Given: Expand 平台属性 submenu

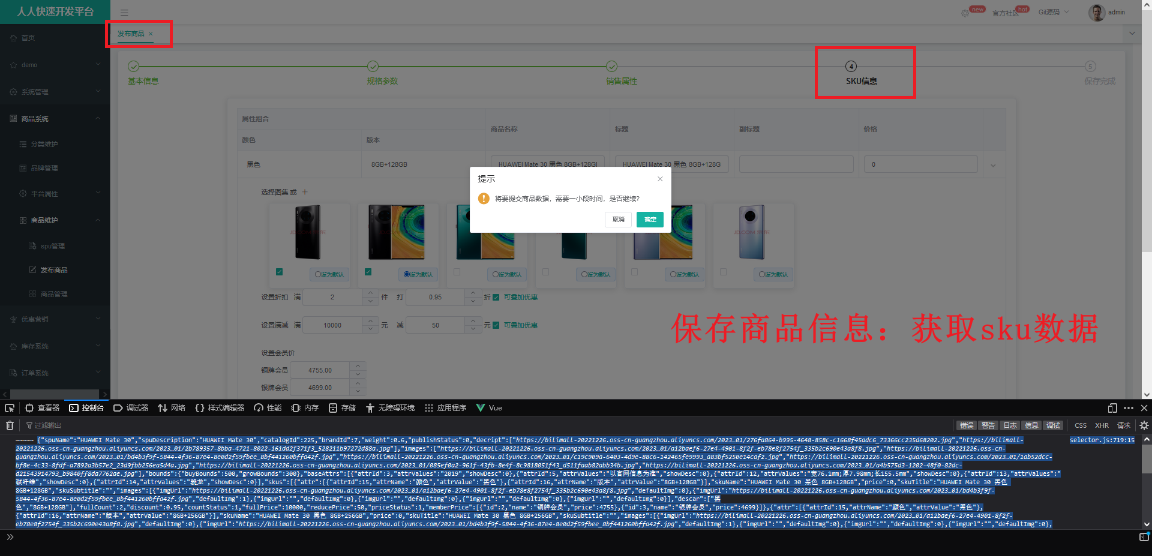Looking at the screenshot, I should coord(55,194).
